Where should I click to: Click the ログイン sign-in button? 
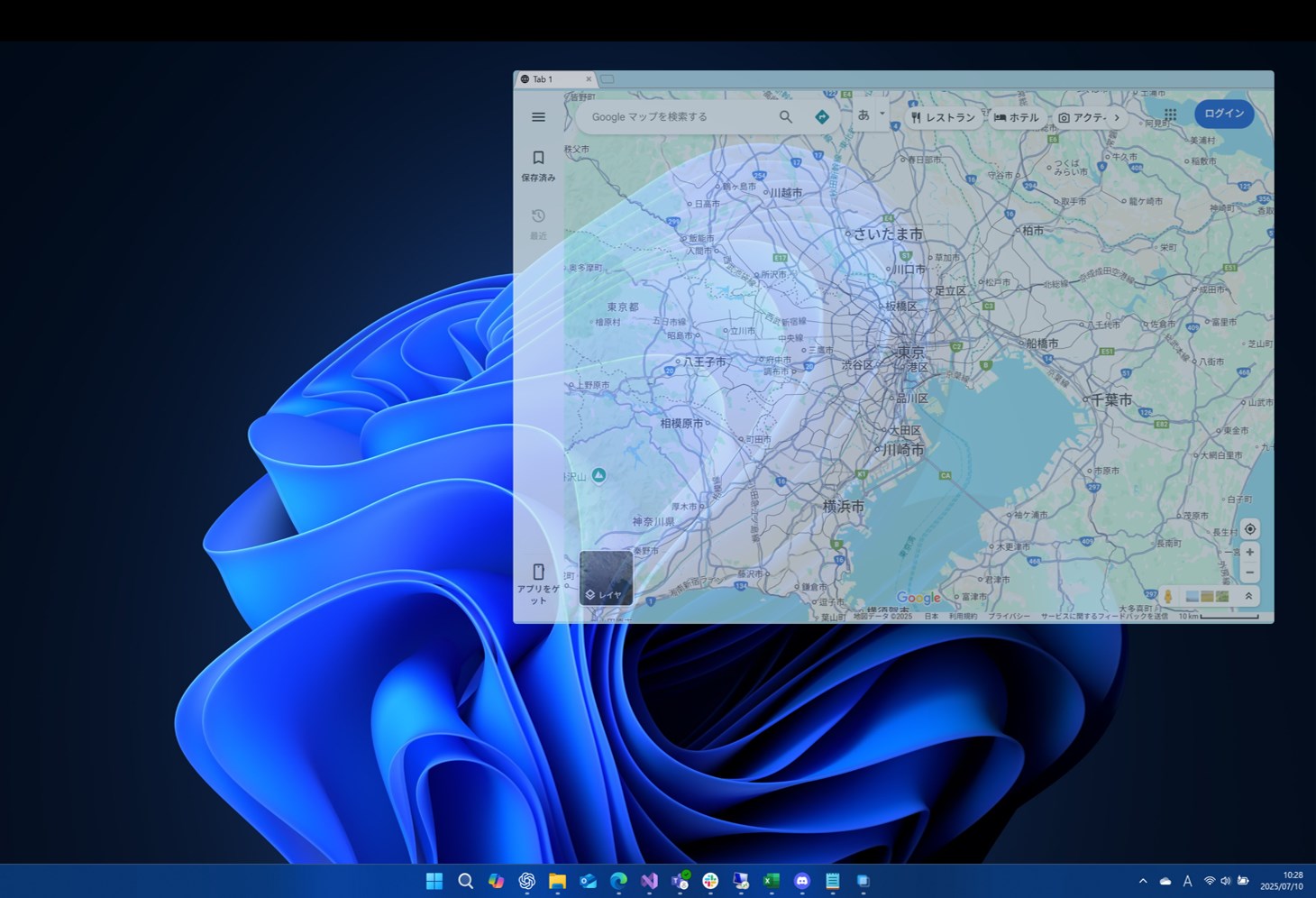point(1224,114)
